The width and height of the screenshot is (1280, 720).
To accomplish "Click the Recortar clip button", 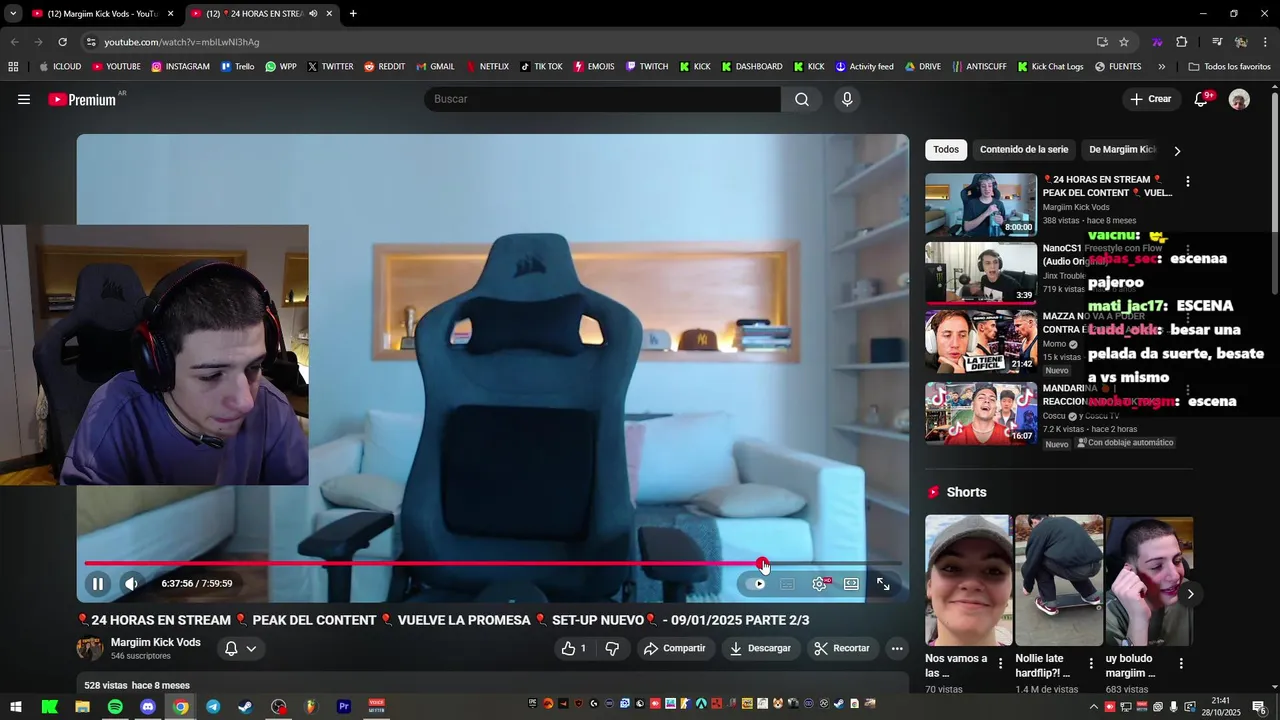I will pos(842,648).
